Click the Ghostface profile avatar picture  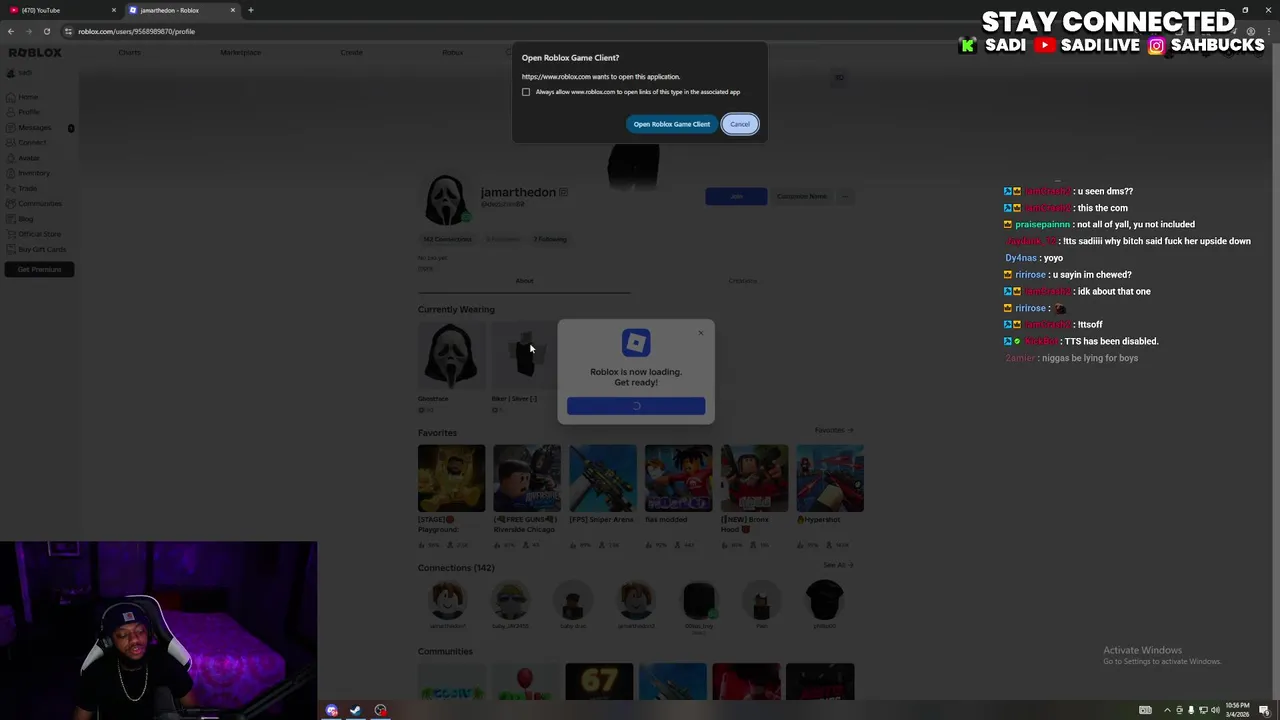[x=446, y=200]
